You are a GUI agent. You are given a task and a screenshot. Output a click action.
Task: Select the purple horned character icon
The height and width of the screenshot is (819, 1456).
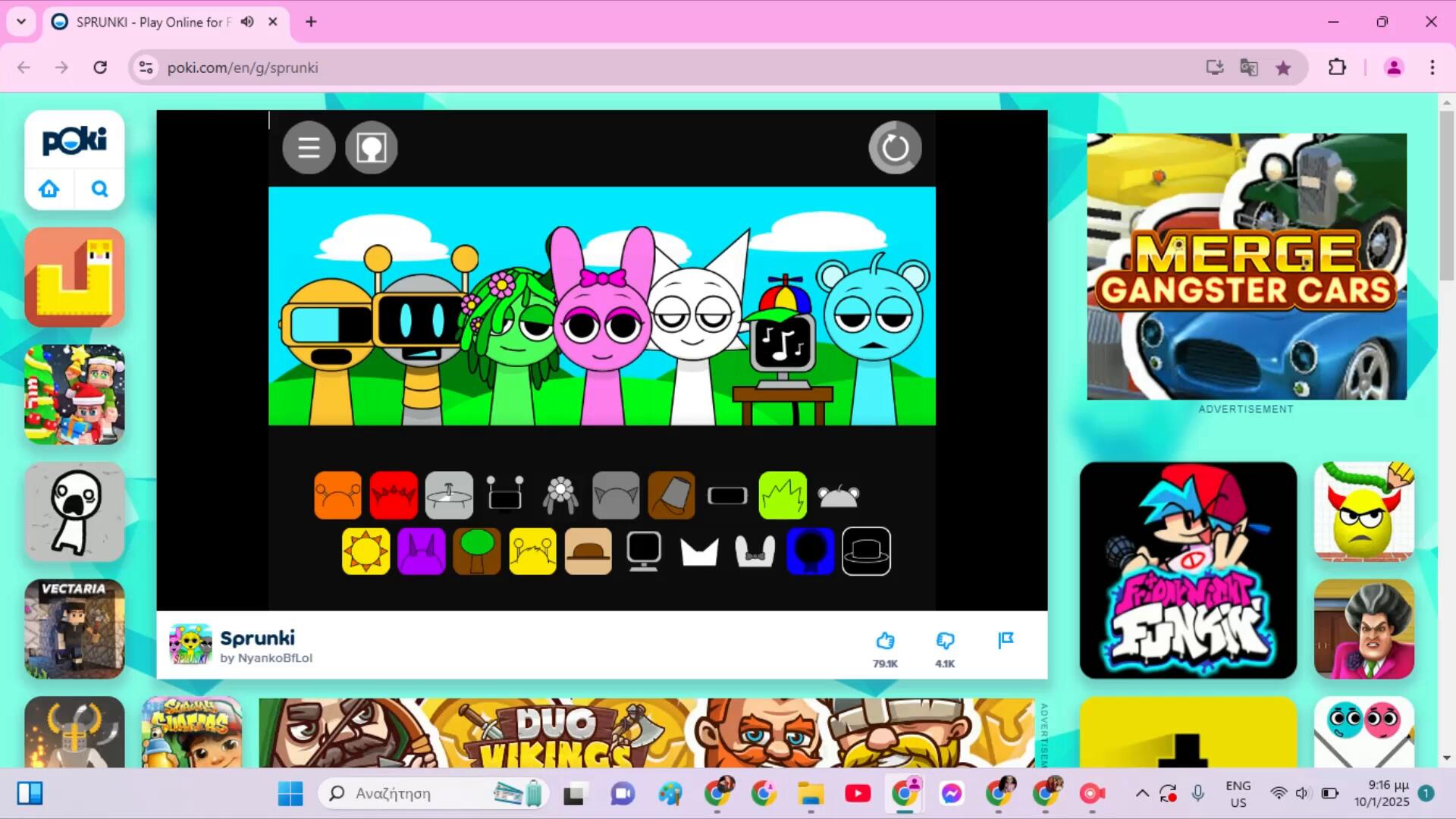421,551
